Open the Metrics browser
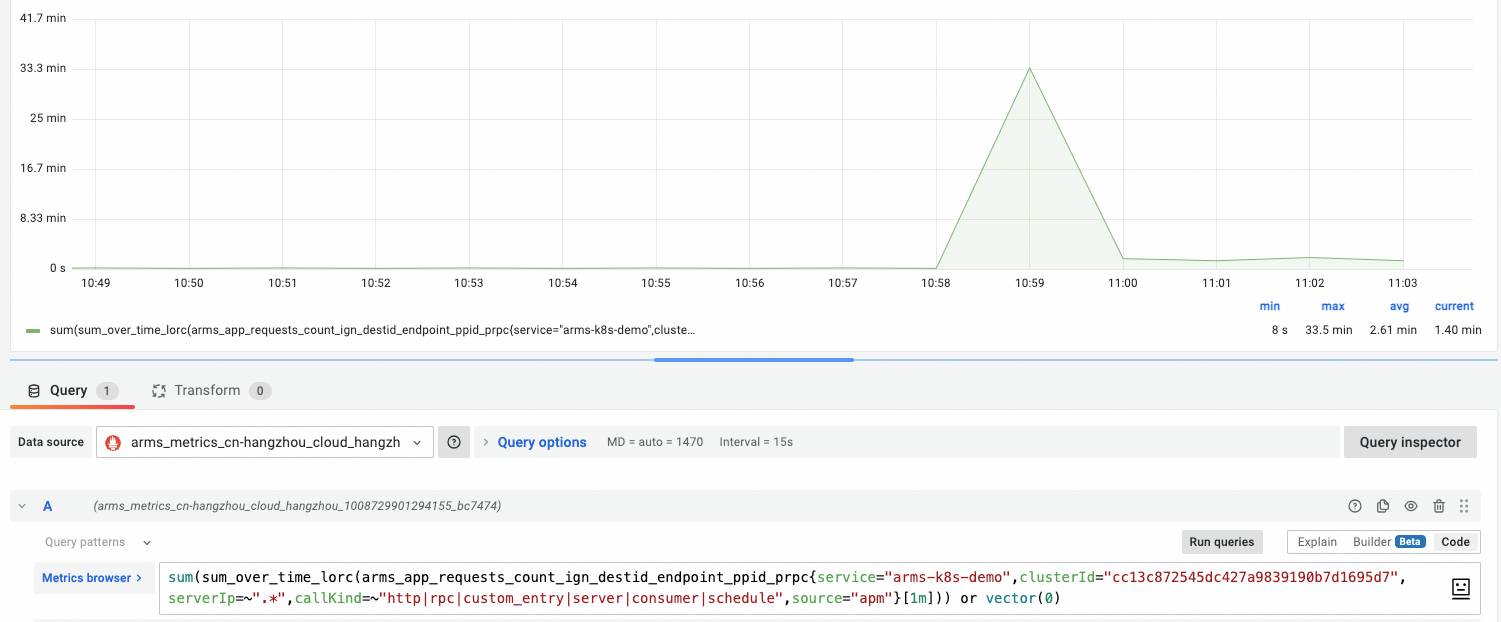This screenshot has height=622, width=1501. tap(92, 578)
